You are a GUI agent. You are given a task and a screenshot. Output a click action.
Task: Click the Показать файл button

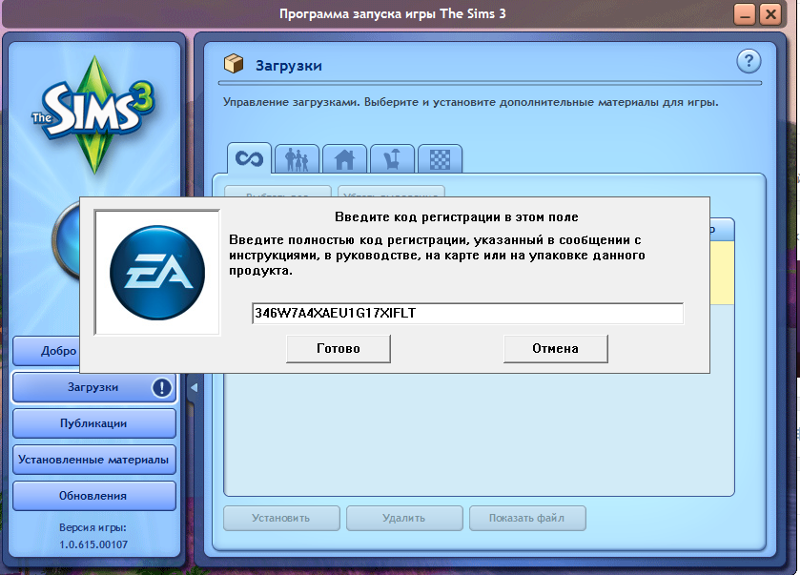[x=527, y=518]
